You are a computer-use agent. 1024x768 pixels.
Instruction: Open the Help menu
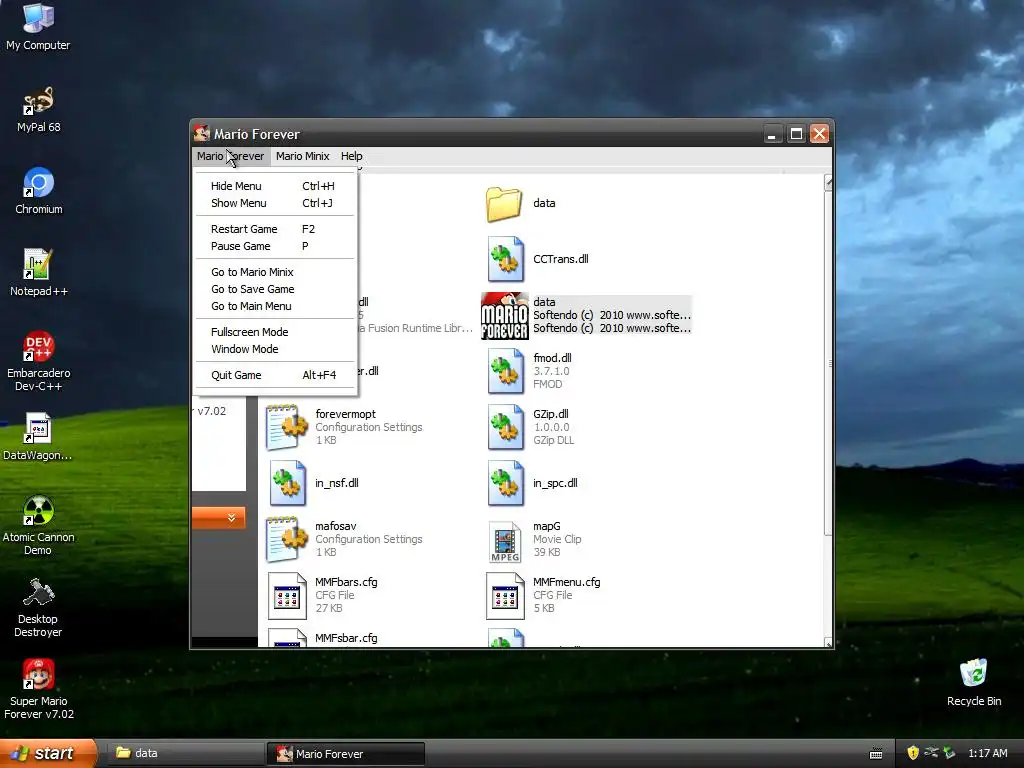point(351,156)
